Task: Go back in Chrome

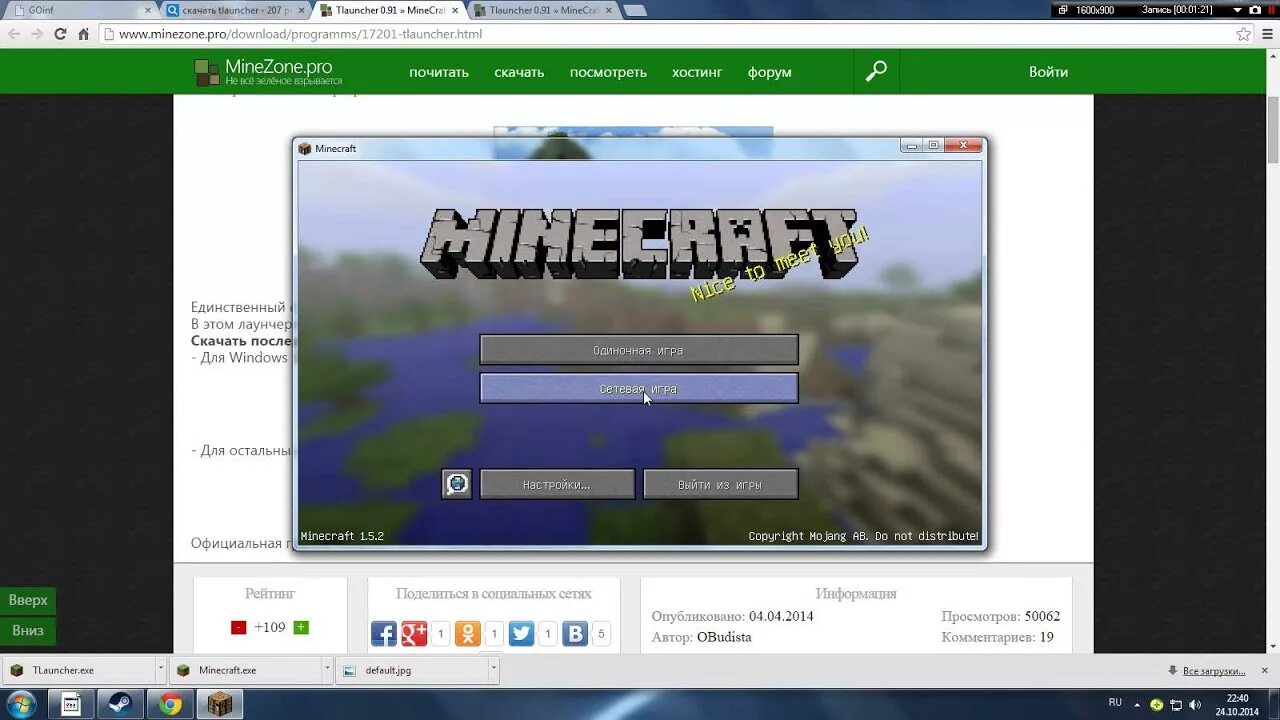Action: click(x=14, y=33)
